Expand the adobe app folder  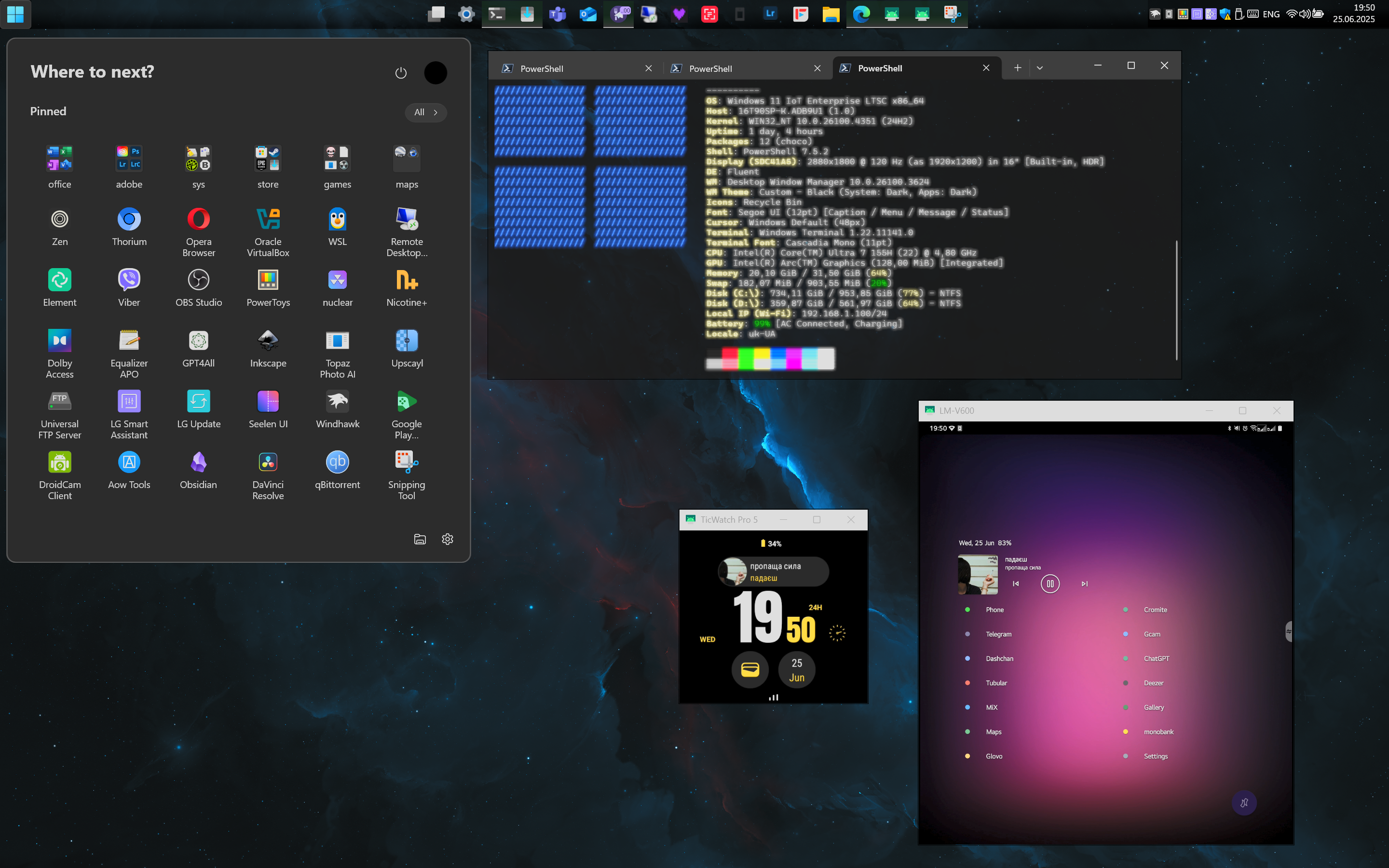129,159
